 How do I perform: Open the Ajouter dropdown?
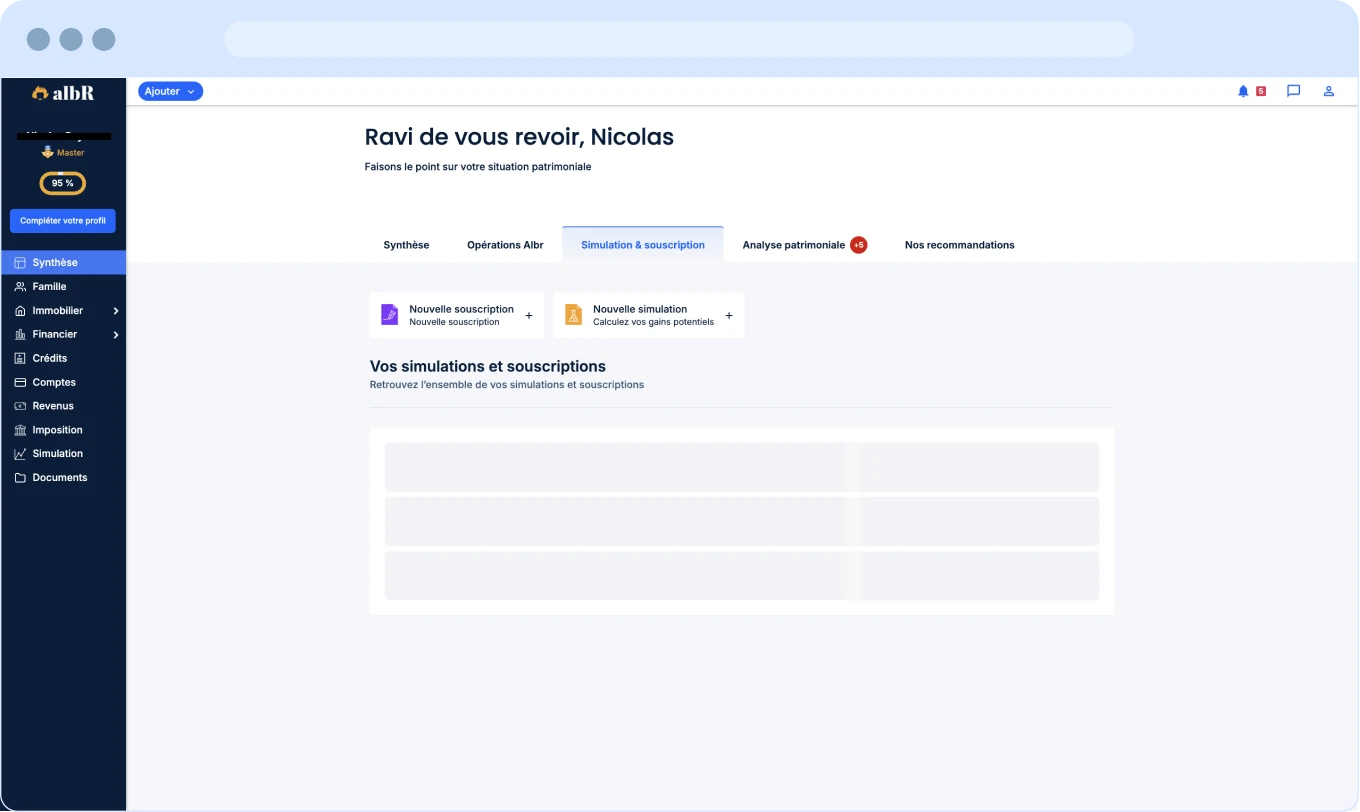(x=170, y=91)
